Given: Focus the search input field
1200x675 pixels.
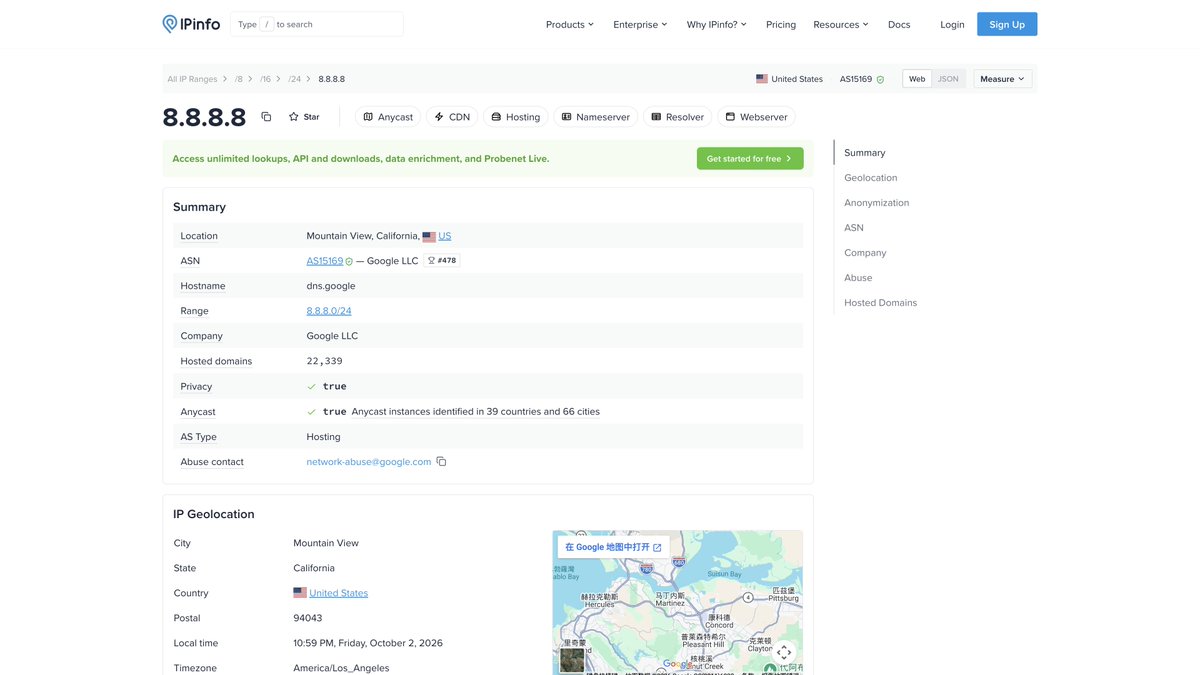Looking at the screenshot, I should pyautogui.click(x=317, y=24).
